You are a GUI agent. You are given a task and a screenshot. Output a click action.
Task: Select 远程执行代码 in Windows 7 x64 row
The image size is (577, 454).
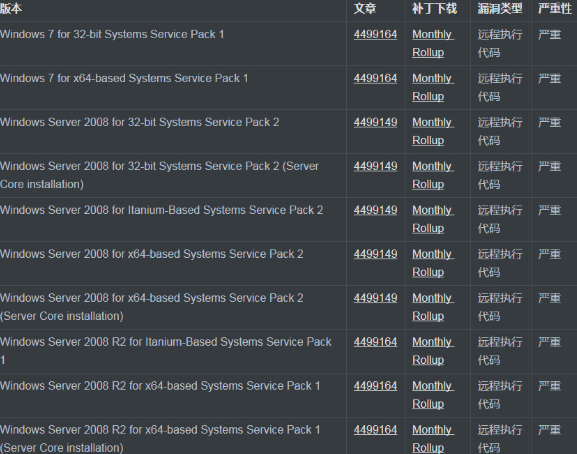coord(500,87)
